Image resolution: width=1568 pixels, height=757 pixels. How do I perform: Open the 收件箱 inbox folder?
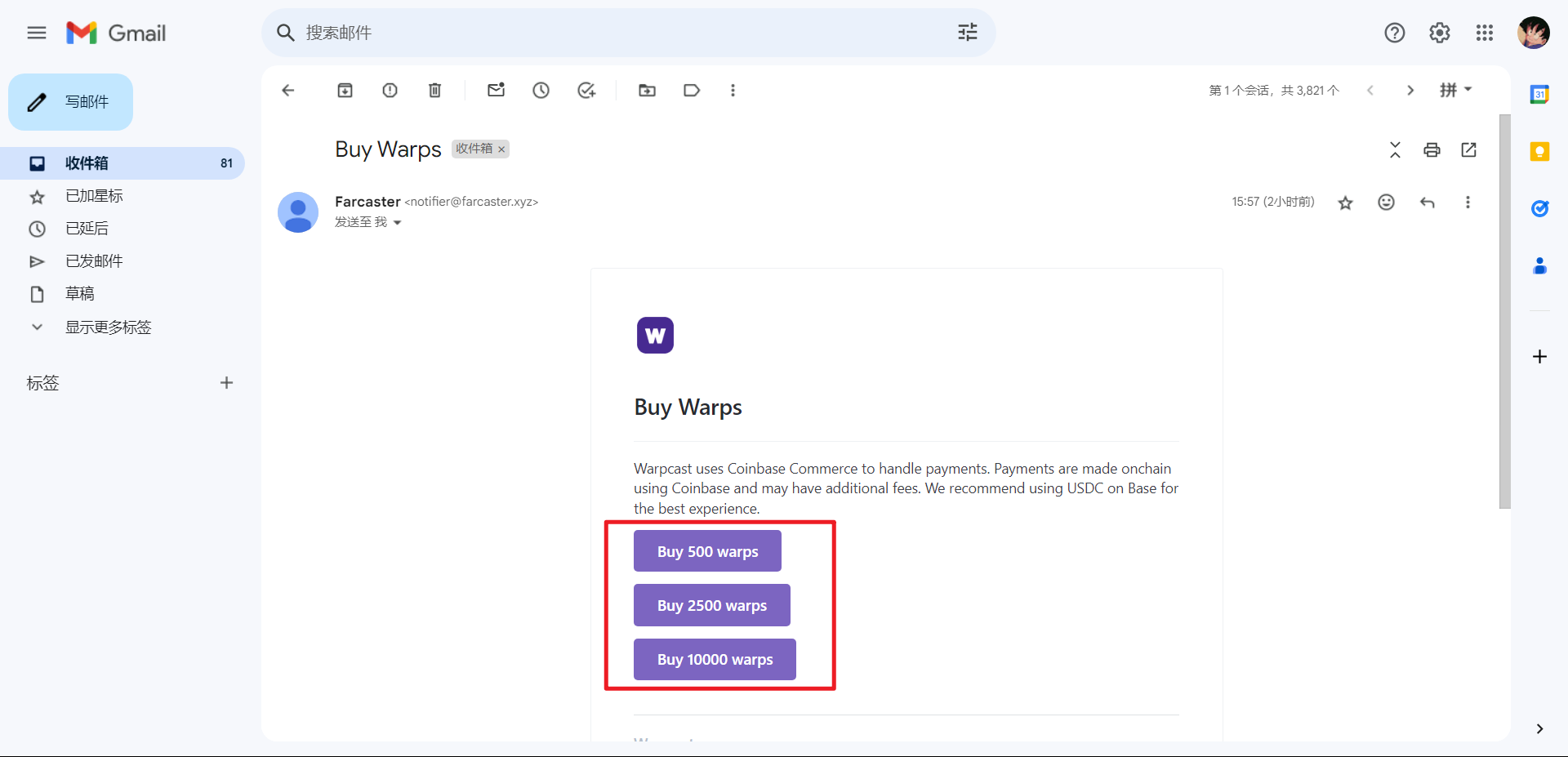[122, 163]
